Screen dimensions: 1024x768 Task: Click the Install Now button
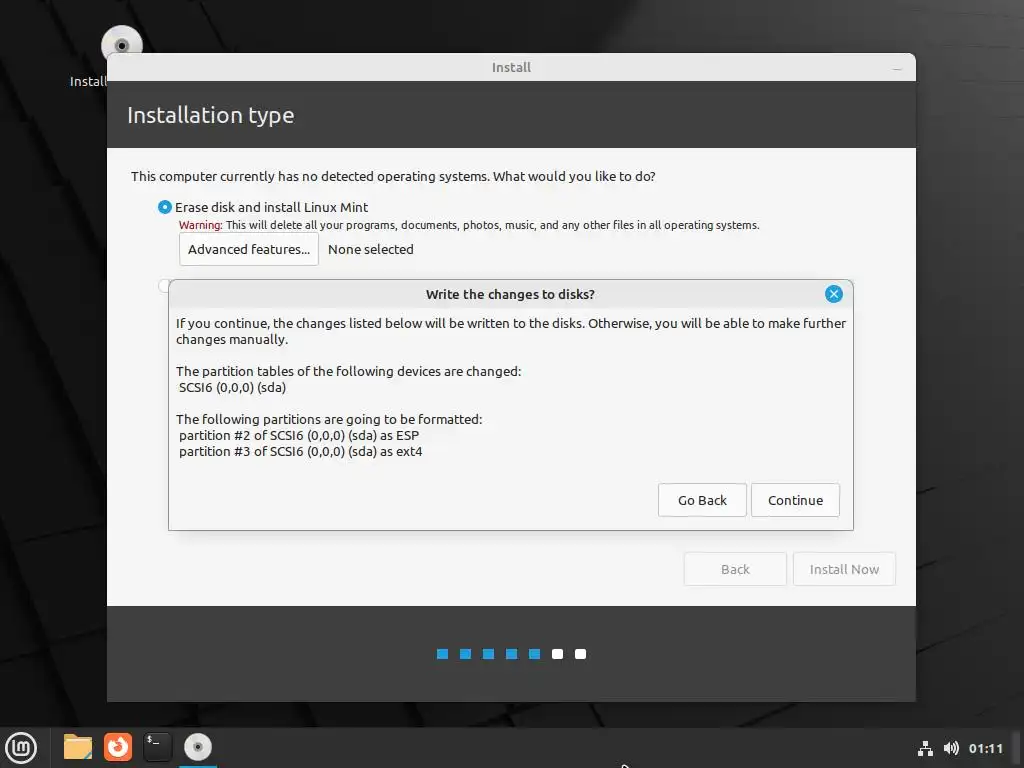(844, 569)
